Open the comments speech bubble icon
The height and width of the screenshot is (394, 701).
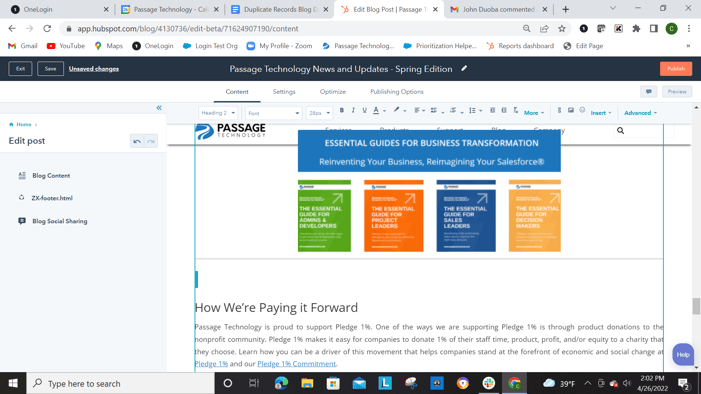point(649,92)
